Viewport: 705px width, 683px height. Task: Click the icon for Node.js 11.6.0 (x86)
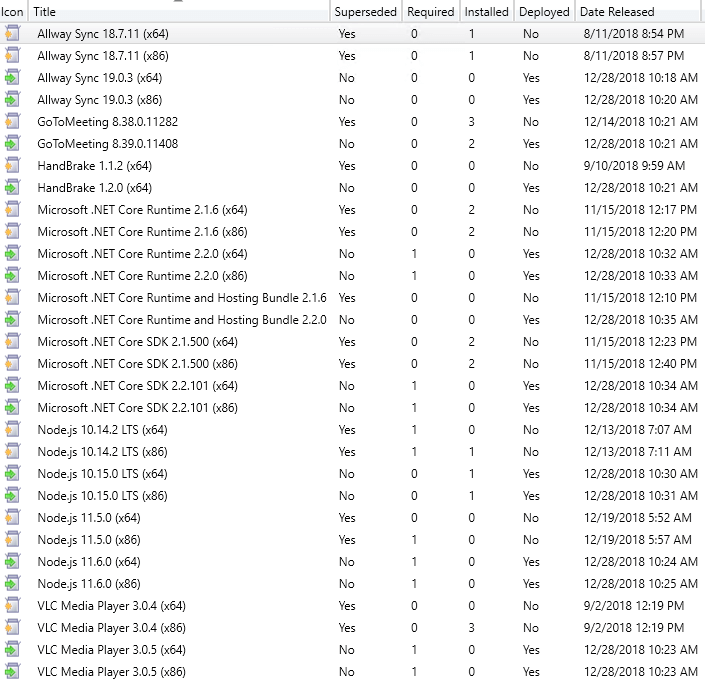[x=13, y=584]
